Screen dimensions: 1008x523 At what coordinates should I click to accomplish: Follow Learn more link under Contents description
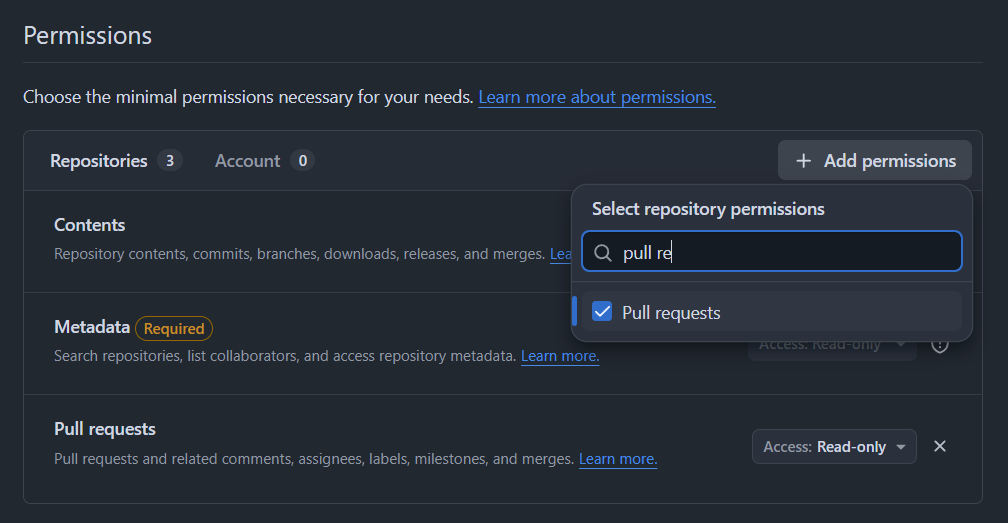click(x=560, y=254)
